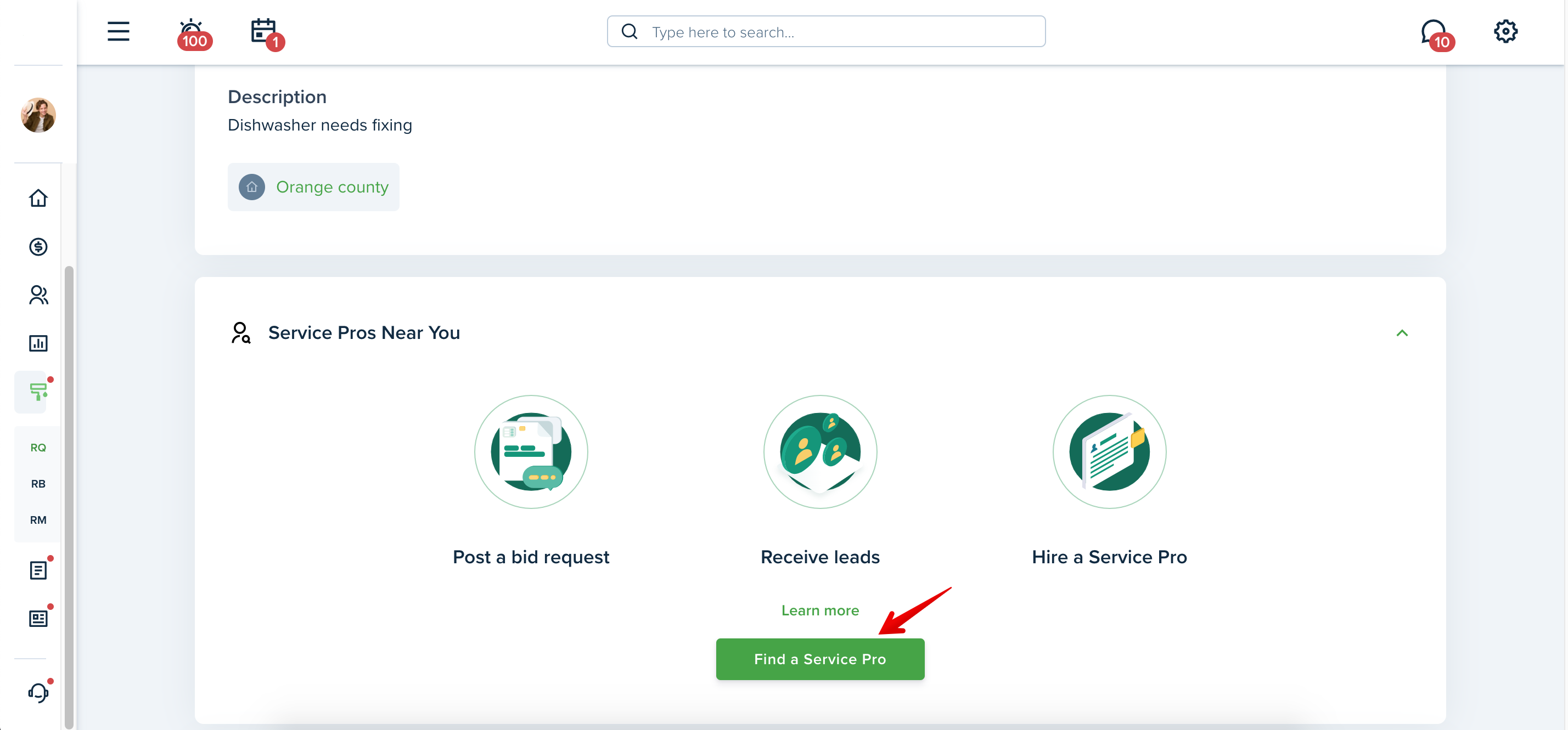Click the Find a Service Pro button
1568x730 pixels.
click(x=820, y=659)
